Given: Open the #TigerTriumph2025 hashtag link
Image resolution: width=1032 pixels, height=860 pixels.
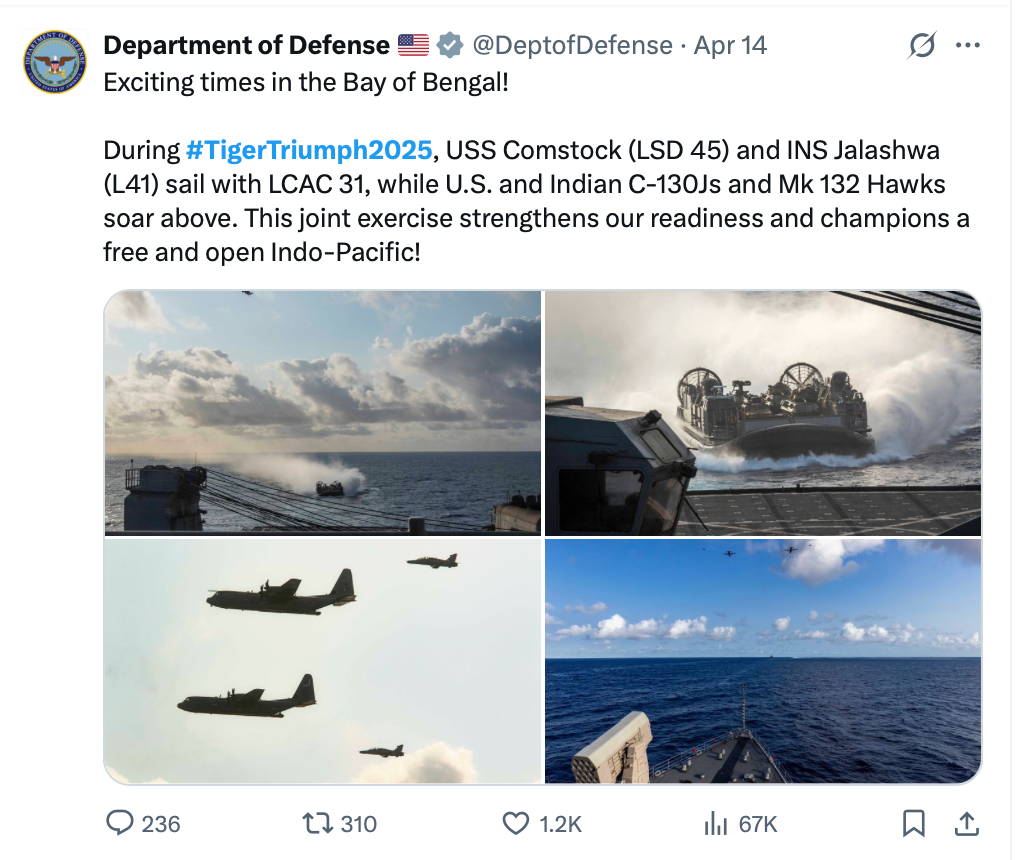Looking at the screenshot, I should point(309,150).
